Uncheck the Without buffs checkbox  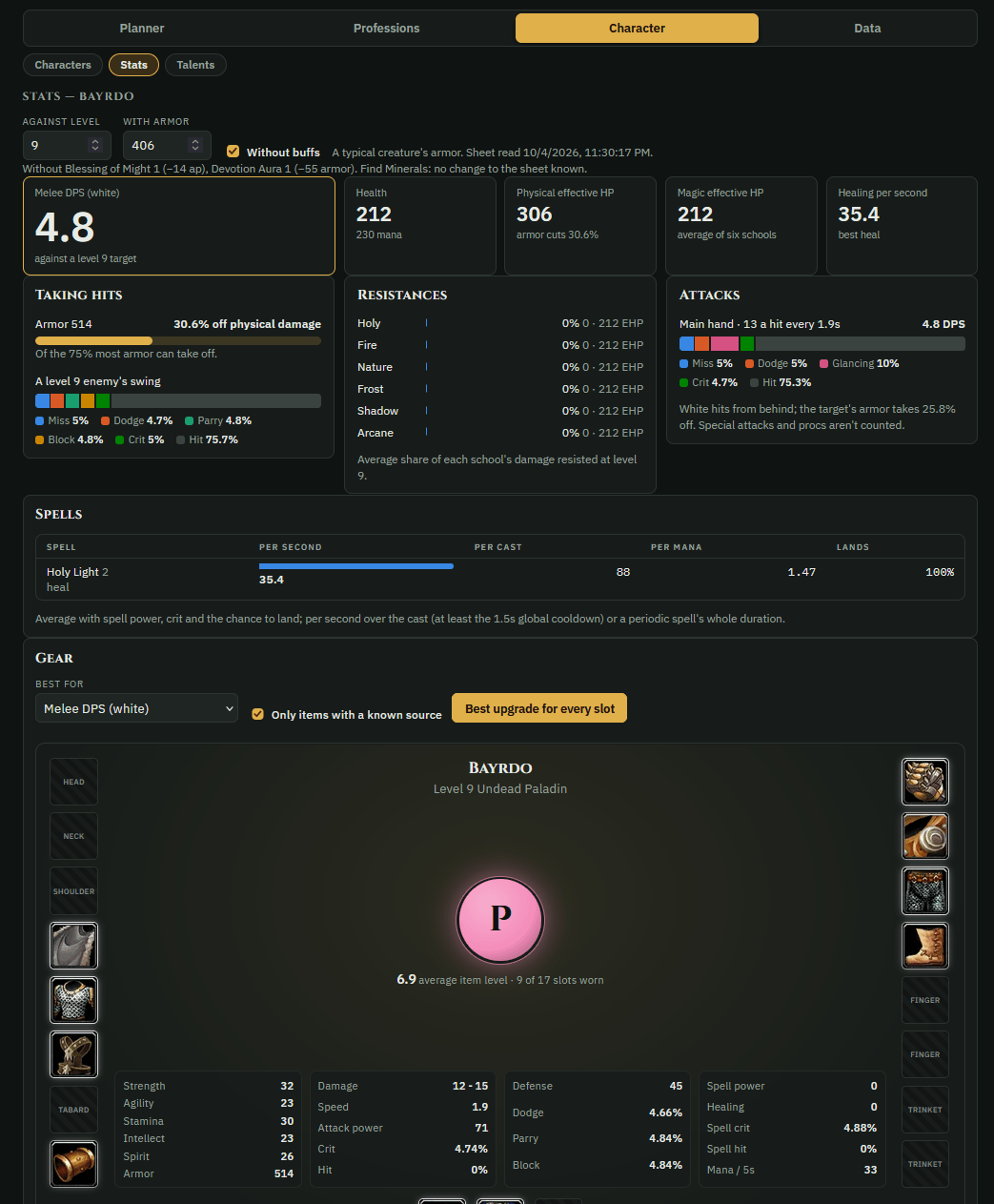[x=233, y=152]
